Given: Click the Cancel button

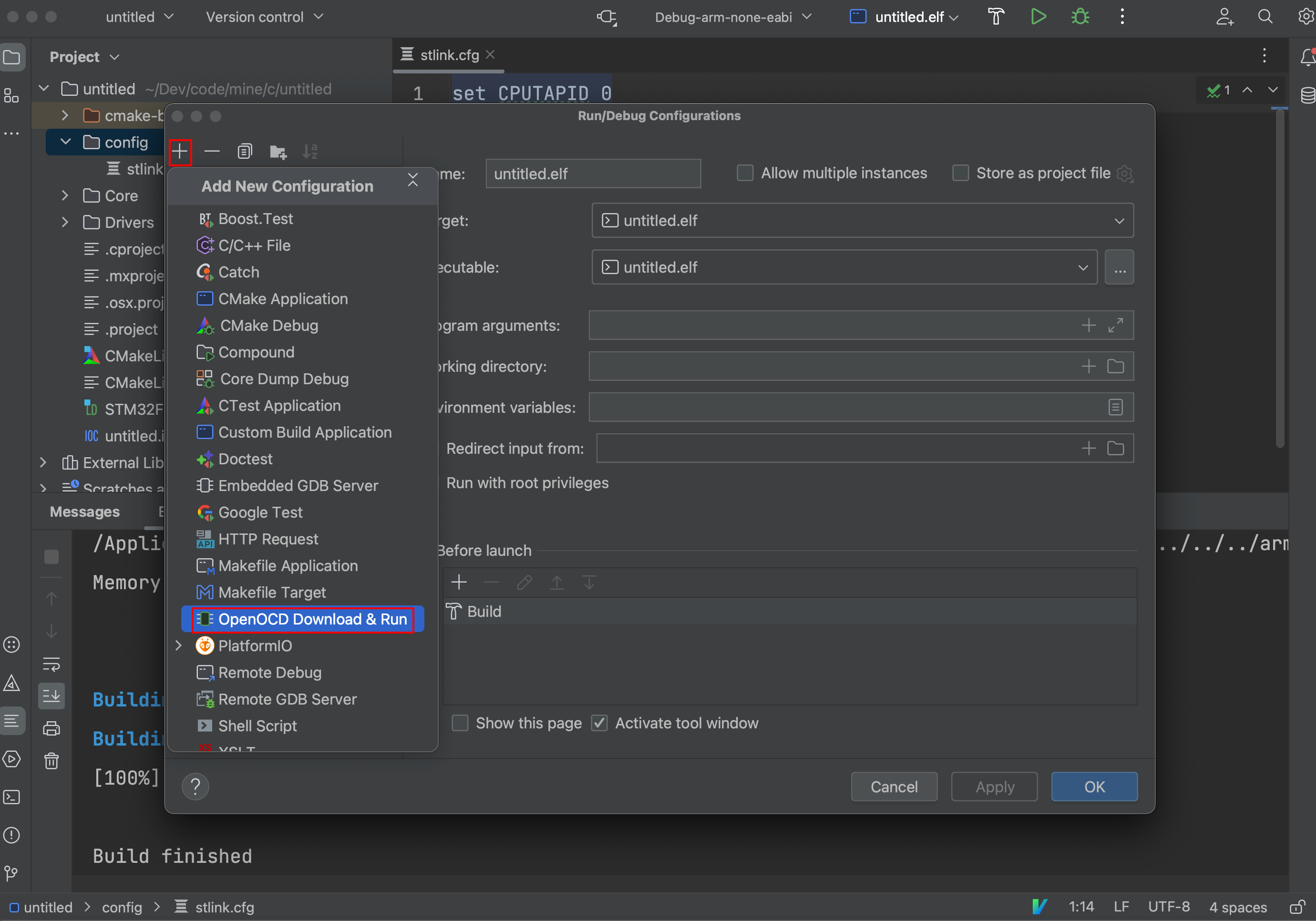Looking at the screenshot, I should [x=894, y=786].
